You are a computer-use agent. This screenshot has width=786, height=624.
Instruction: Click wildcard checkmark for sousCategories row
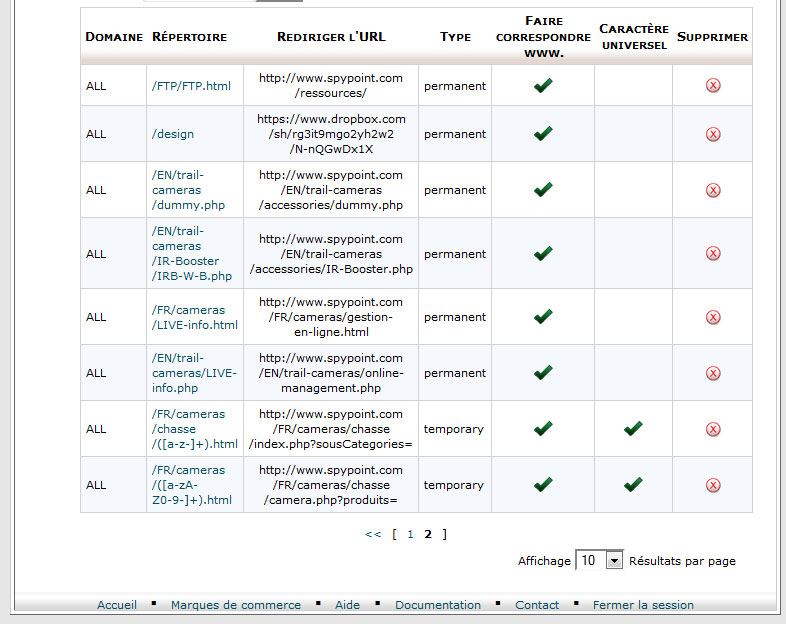tap(633, 429)
